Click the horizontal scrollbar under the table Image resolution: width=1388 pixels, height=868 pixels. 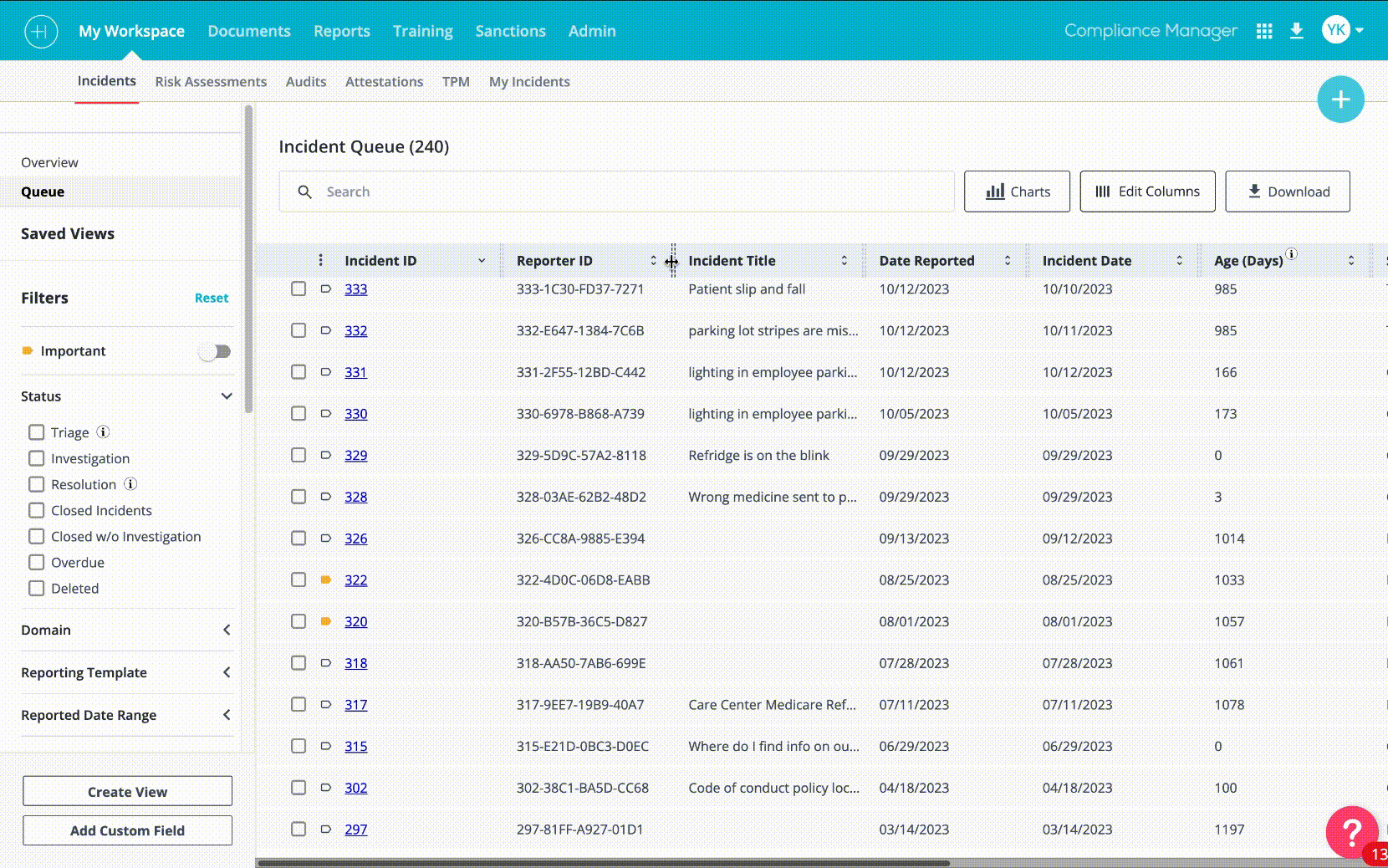click(603, 863)
